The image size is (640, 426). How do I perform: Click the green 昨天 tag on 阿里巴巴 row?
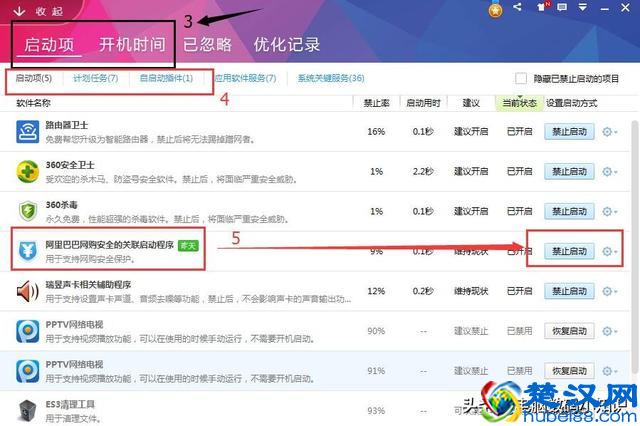pos(188,245)
